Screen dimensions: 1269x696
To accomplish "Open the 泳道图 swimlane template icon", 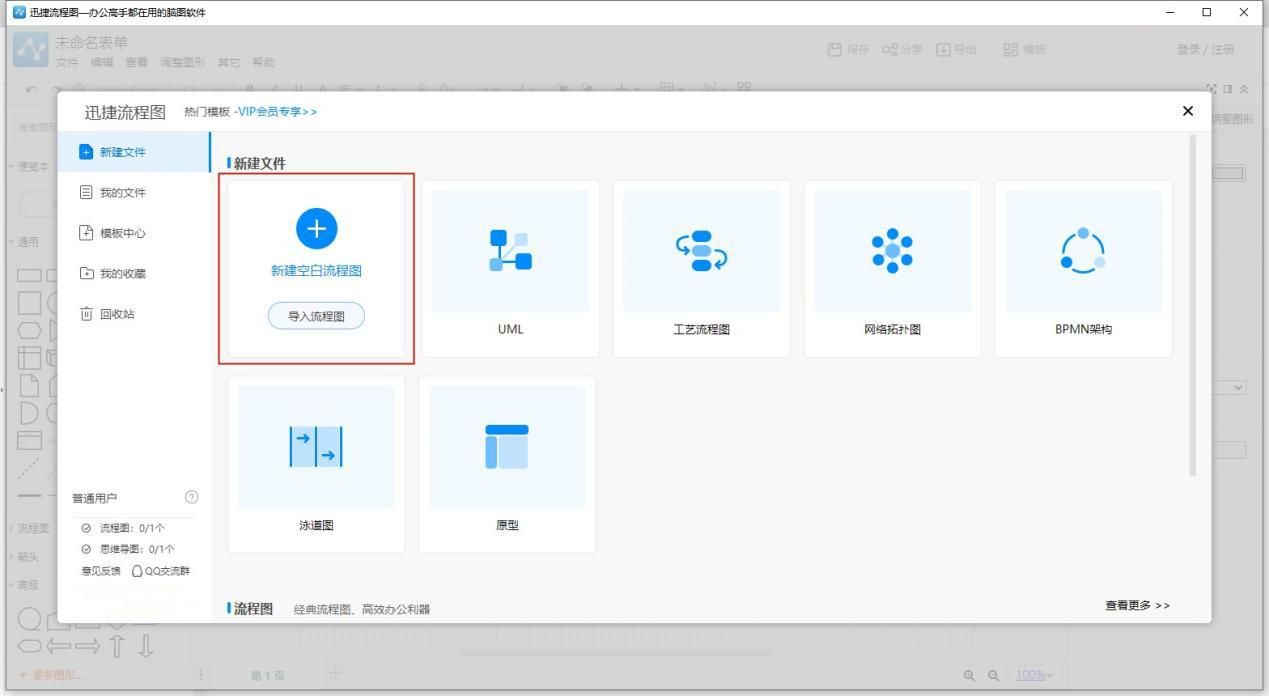I will click(x=316, y=446).
